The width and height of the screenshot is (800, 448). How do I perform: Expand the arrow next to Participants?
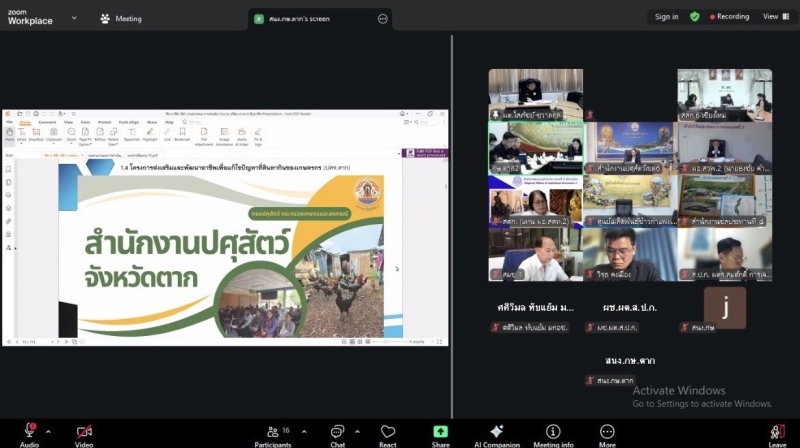click(299, 432)
